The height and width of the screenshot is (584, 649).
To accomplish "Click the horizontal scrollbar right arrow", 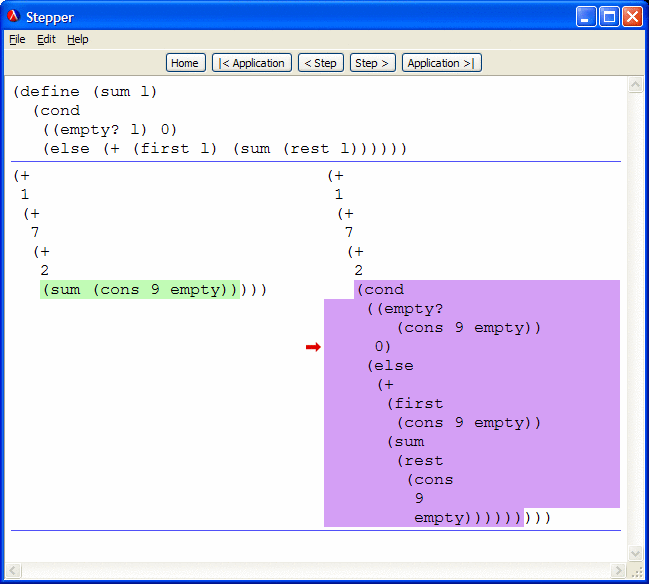I will coord(618,570).
